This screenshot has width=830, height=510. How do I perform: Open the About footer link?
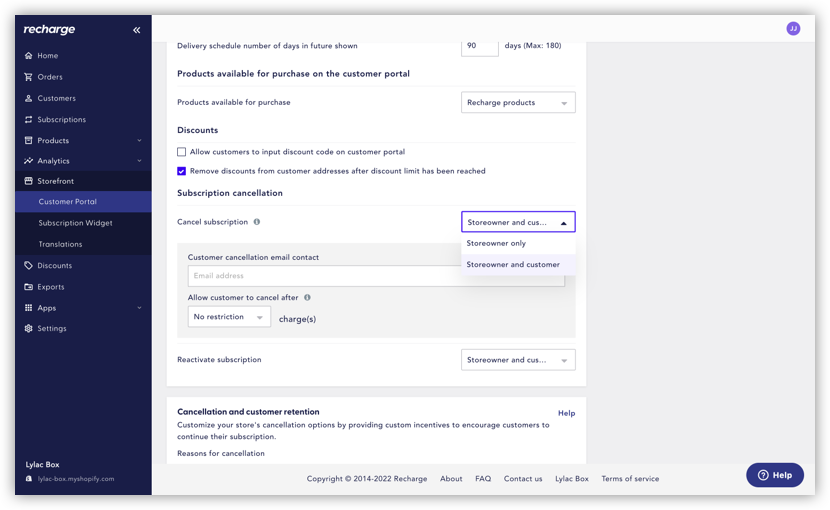point(451,479)
